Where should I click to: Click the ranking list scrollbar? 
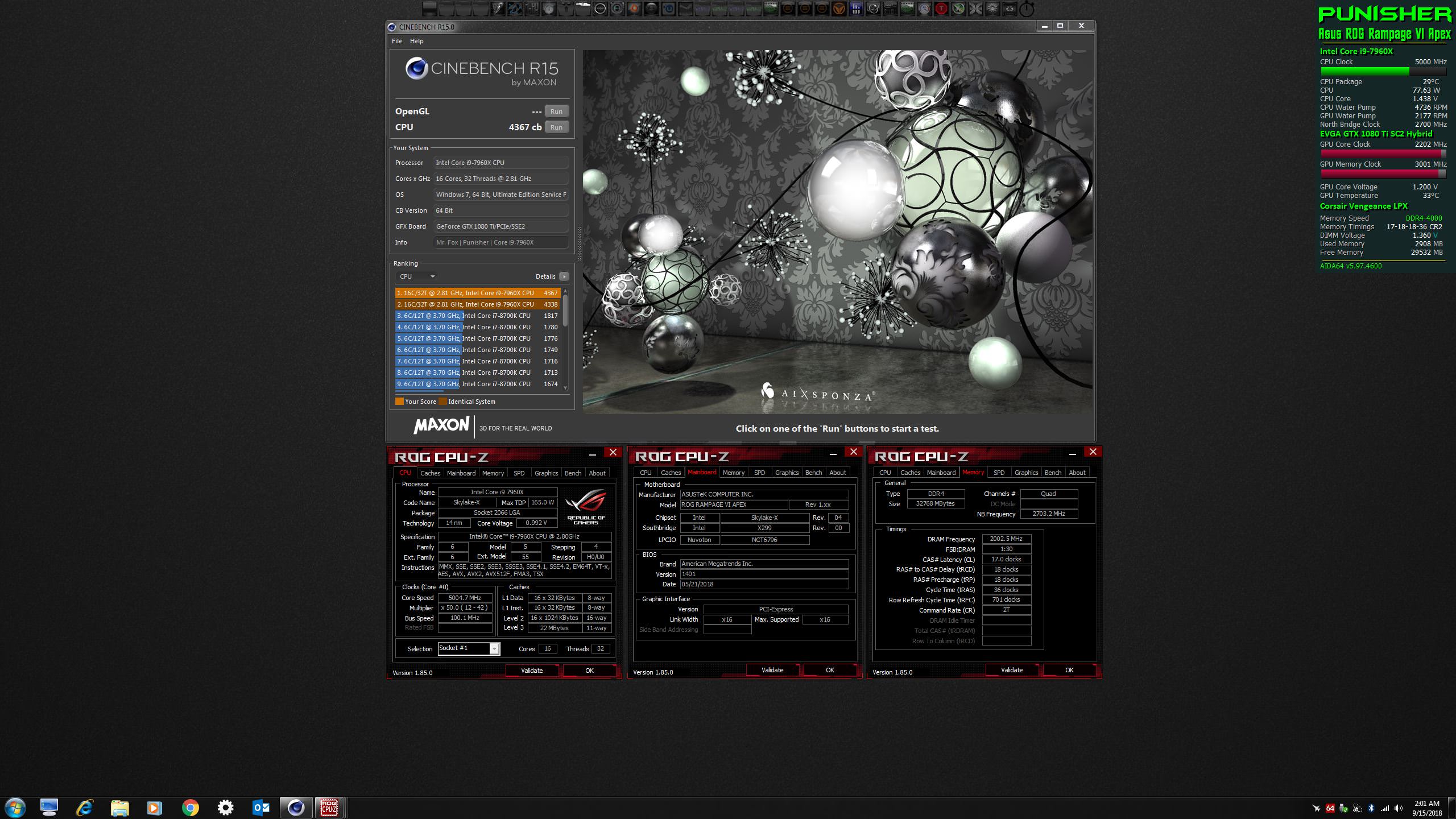tap(565, 311)
